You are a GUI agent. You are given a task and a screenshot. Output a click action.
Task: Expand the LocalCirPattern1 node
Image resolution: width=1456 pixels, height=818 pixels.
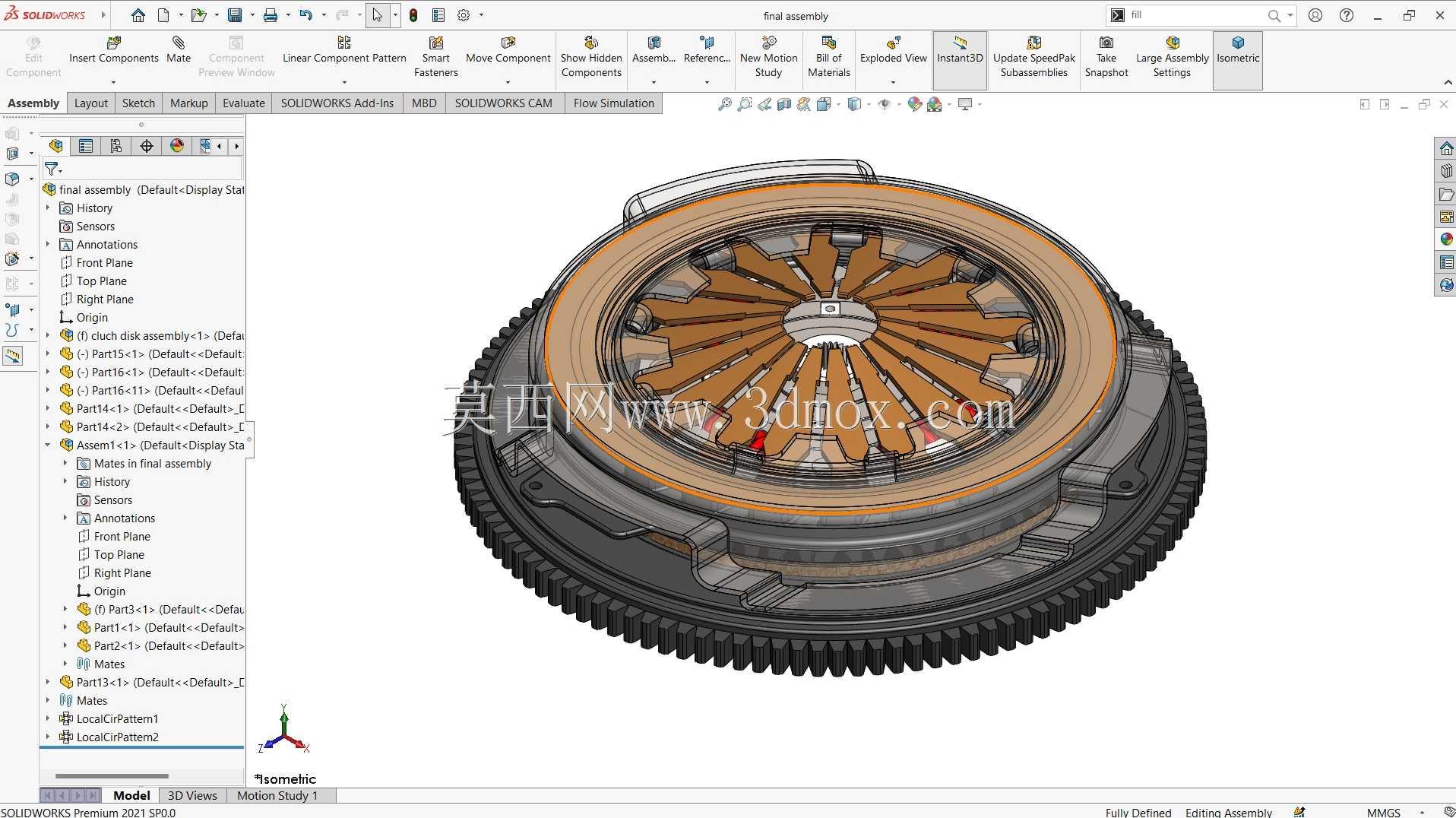48,718
